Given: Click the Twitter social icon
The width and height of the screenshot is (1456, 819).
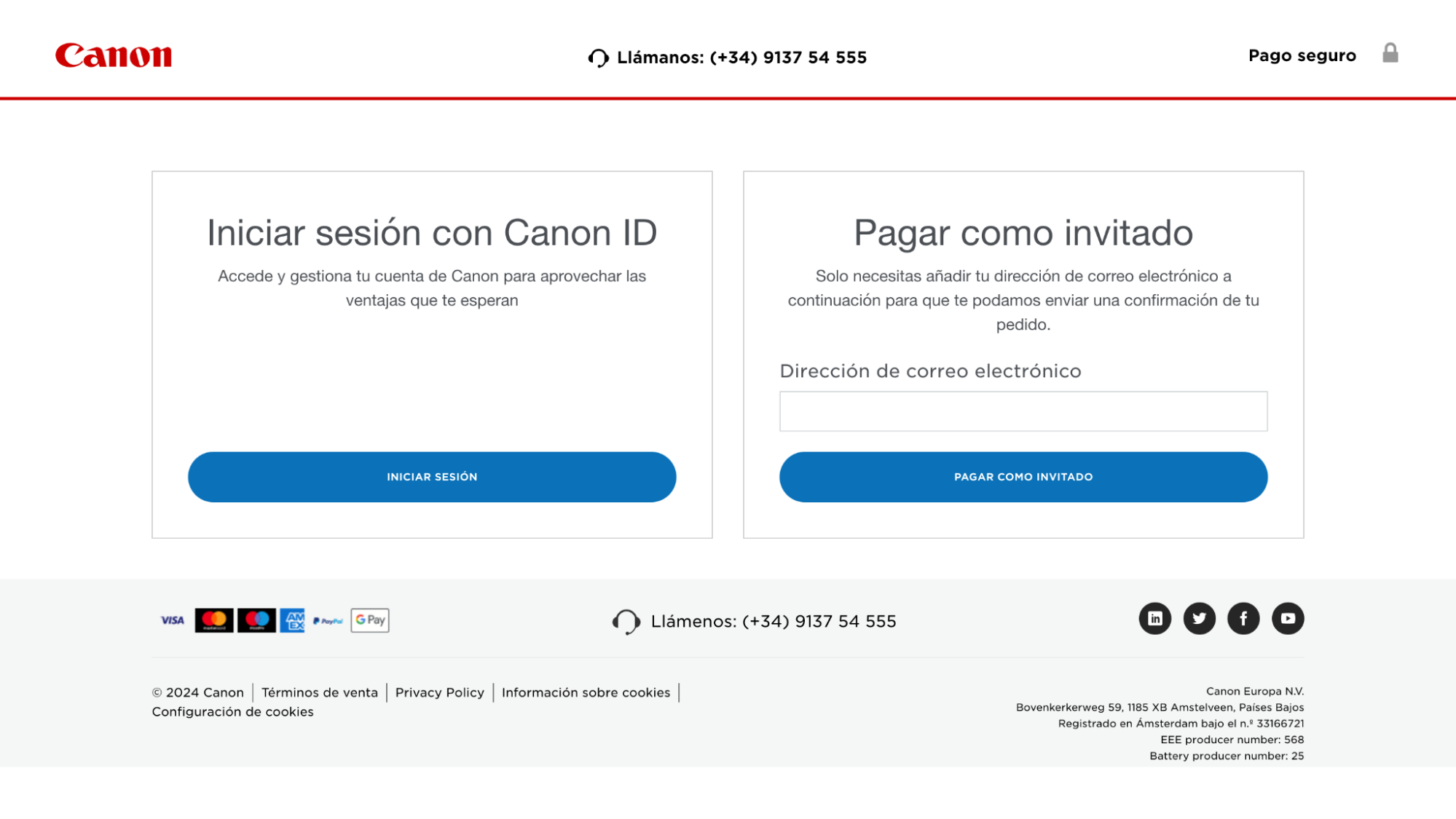Looking at the screenshot, I should (1199, 618).
